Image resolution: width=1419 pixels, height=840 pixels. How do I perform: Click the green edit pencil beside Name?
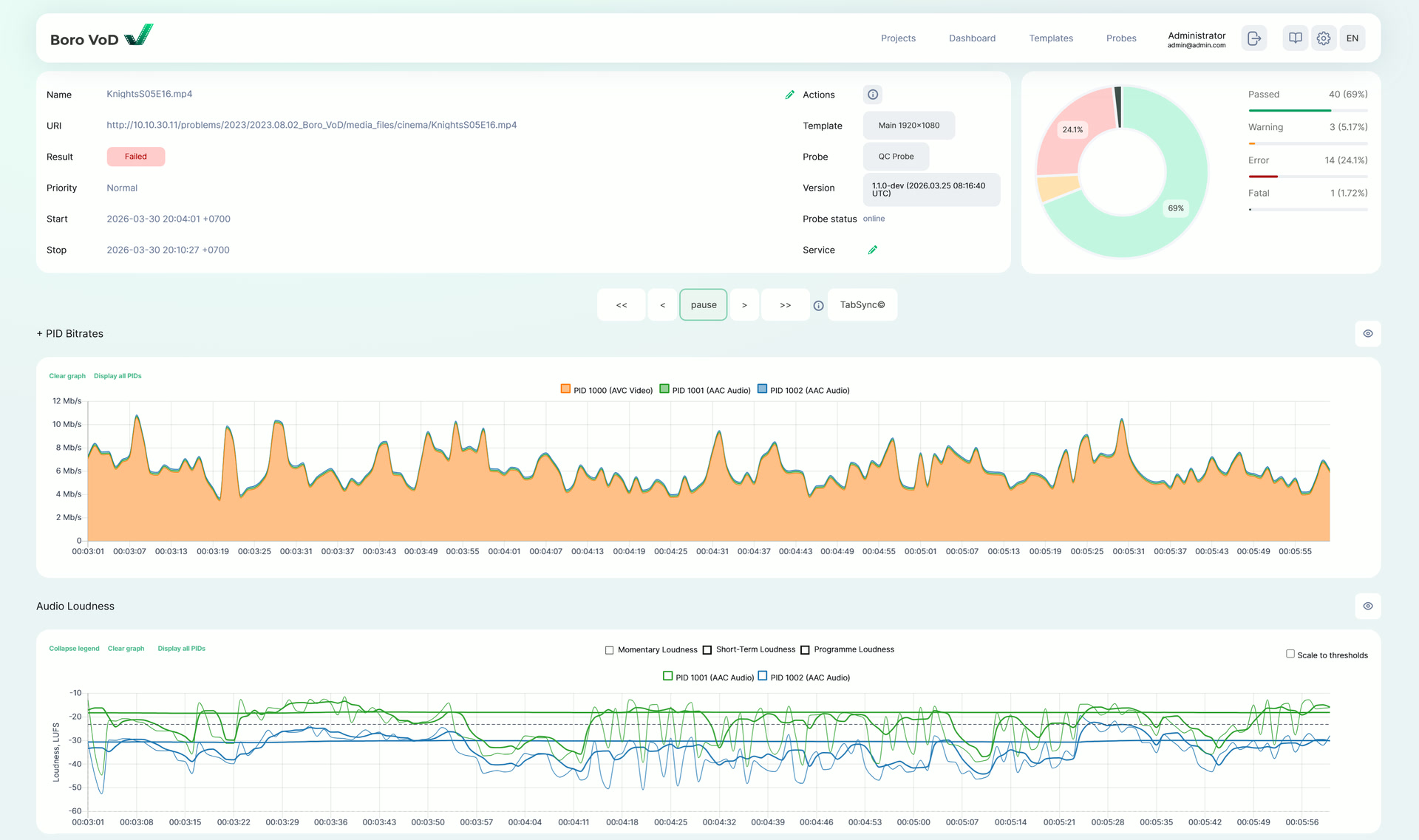(789, 95)
